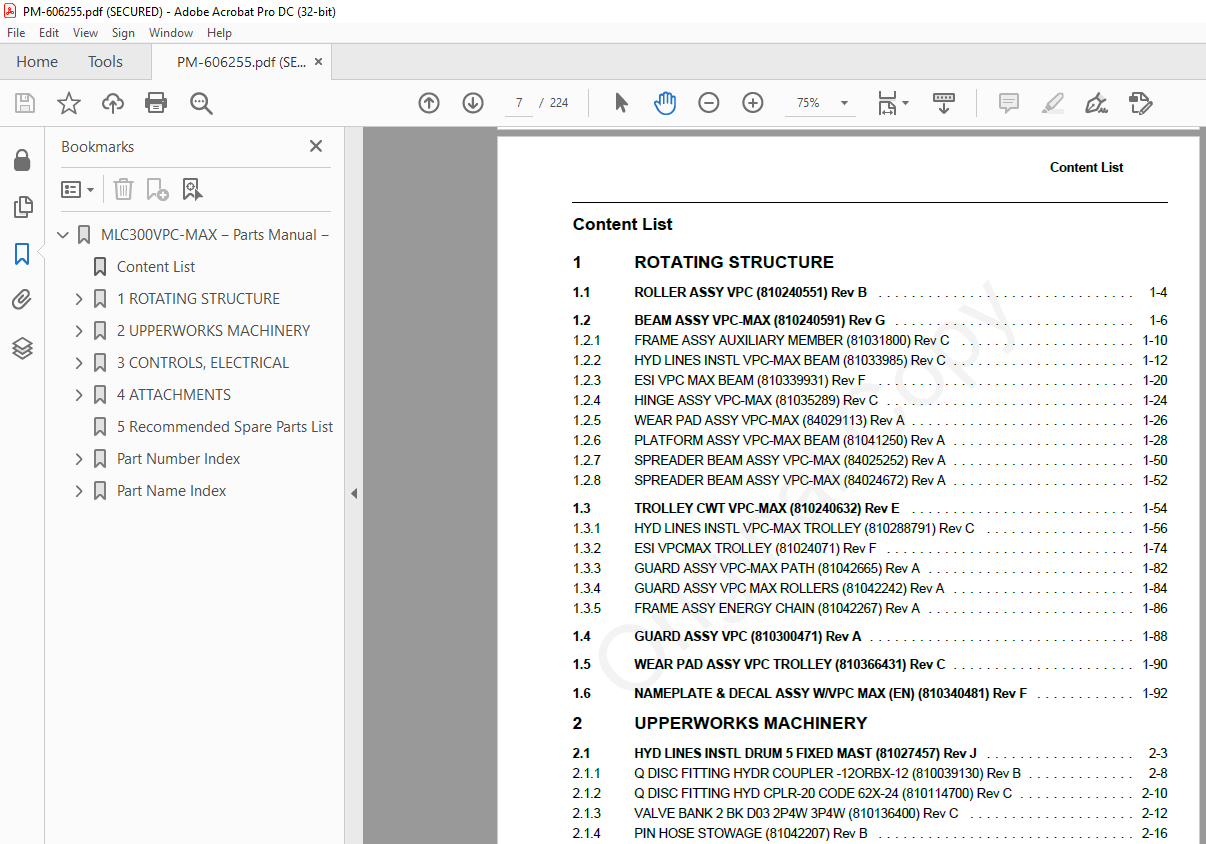The image size is (1206, 844).
Task: Activate the Hand pan tool
Action: 665,103
